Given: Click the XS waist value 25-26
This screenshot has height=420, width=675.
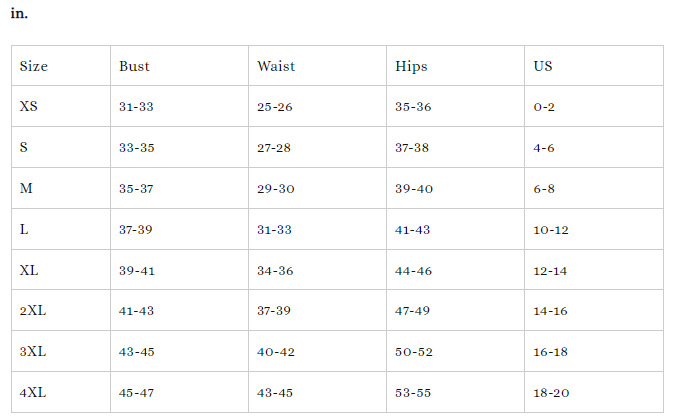Looking at the screenshot, I should (x=274, y=106).
